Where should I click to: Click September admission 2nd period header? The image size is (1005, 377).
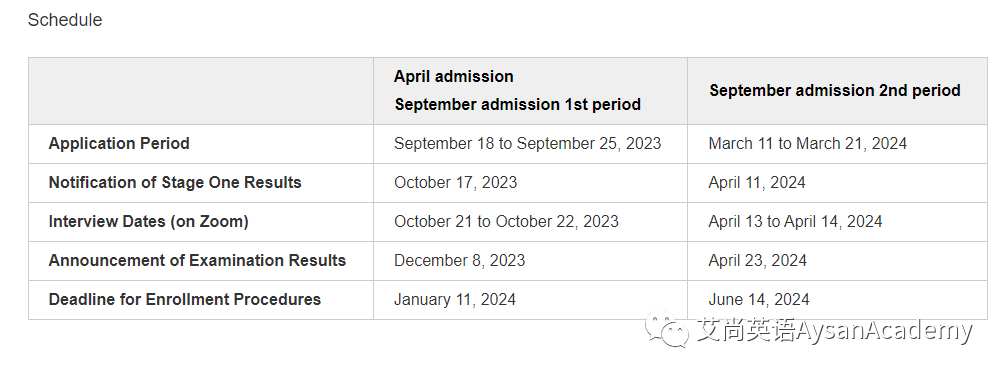point(835,90)
